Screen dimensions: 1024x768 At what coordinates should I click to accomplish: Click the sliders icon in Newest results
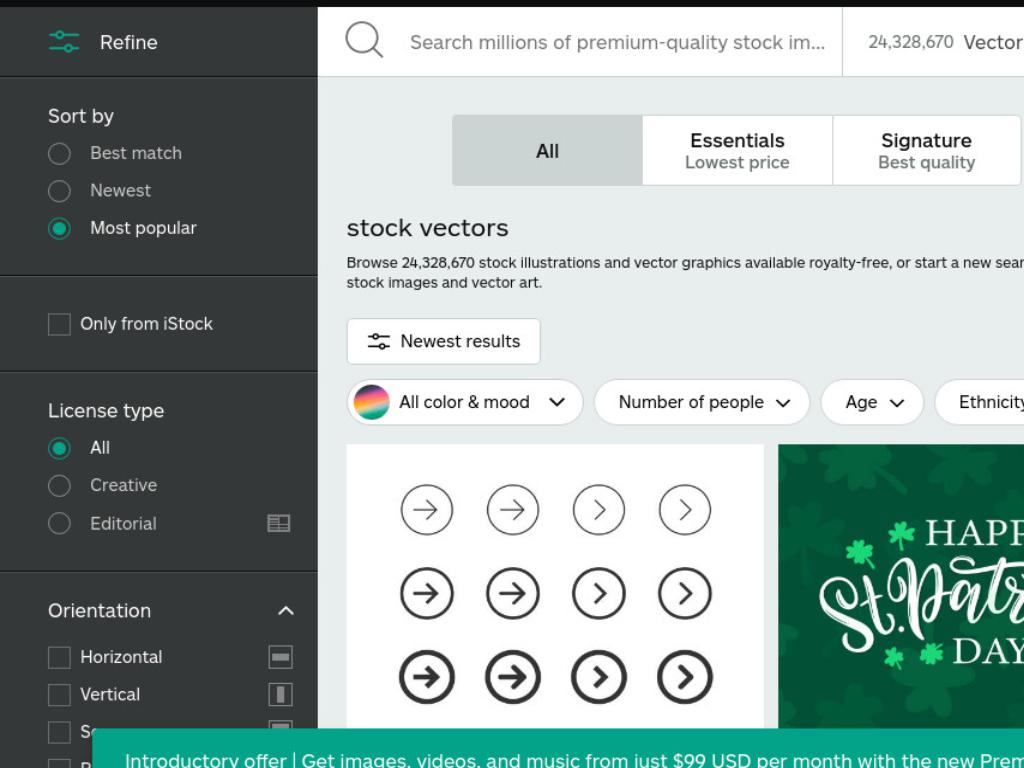379,341
